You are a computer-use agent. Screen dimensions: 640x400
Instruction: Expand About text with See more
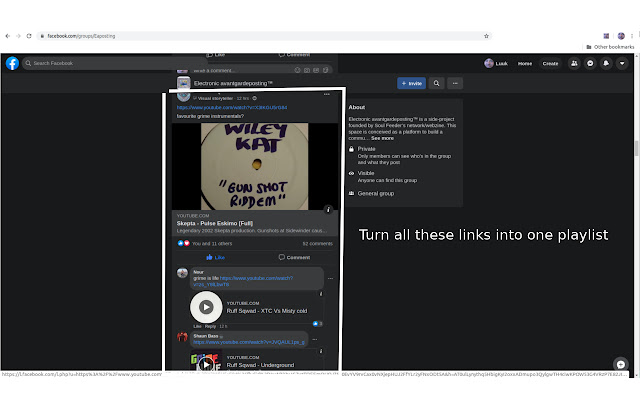pyautogui.click(x=382, y=138)
